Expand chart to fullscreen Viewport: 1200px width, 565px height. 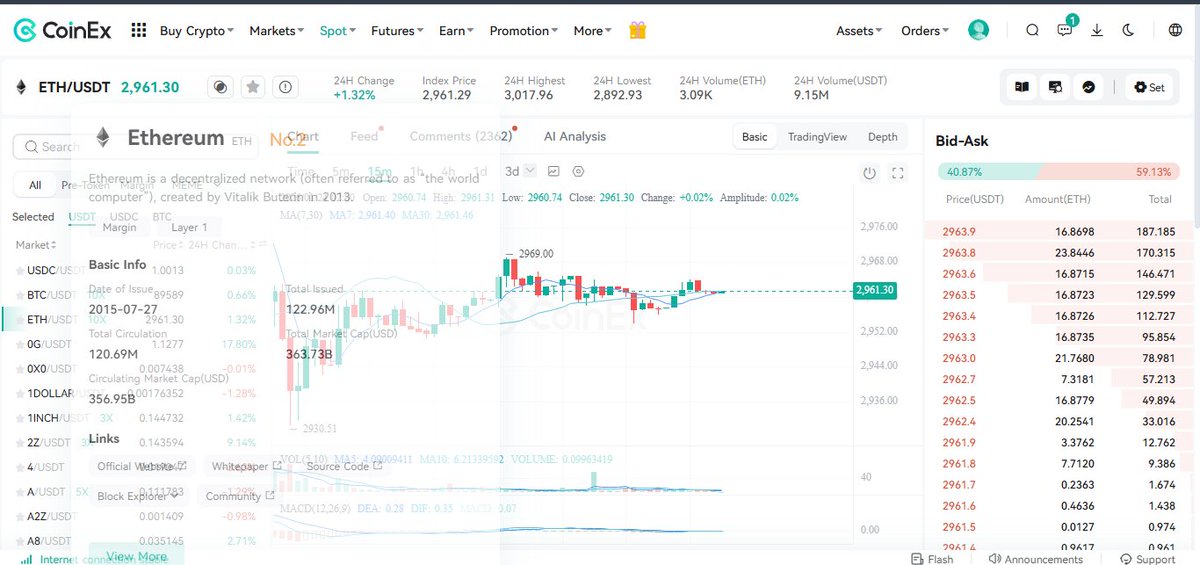click(x=897, y=172)
